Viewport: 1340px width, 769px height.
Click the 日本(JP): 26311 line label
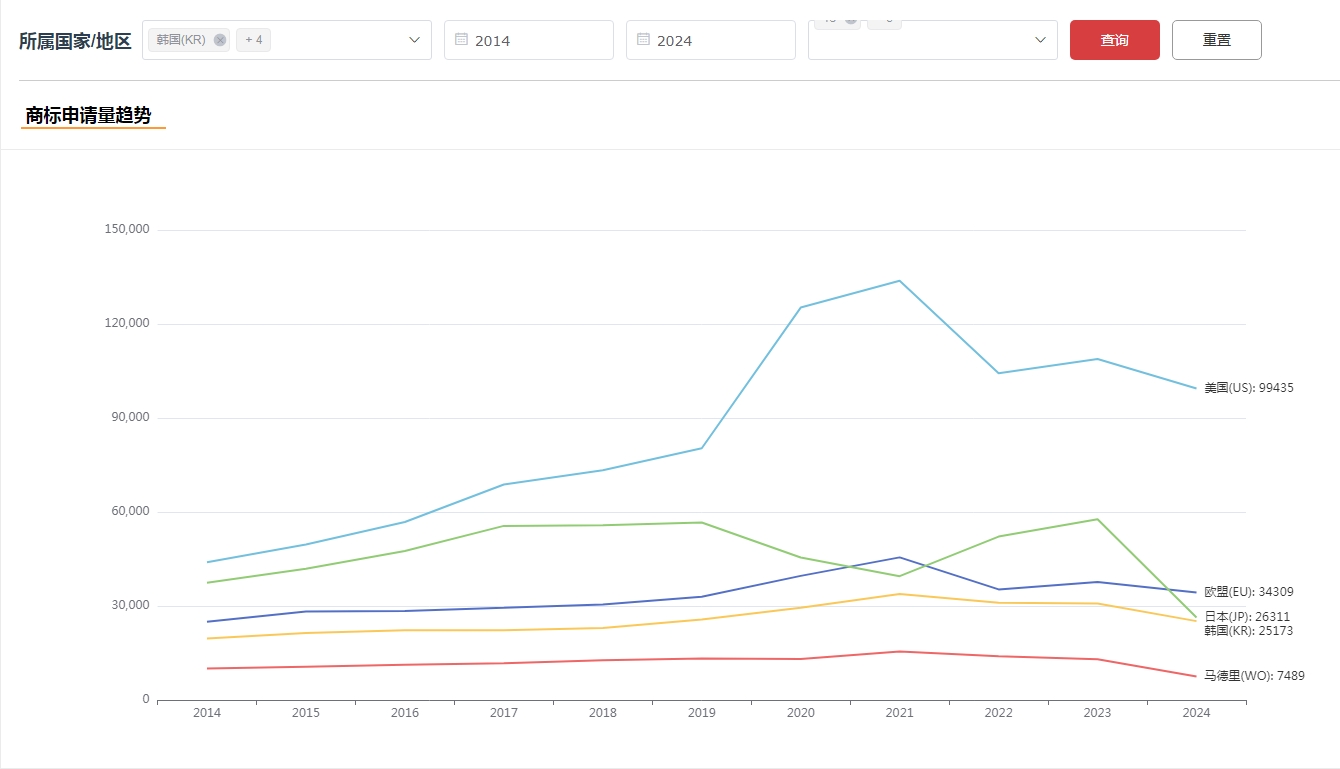(1246, 617)
